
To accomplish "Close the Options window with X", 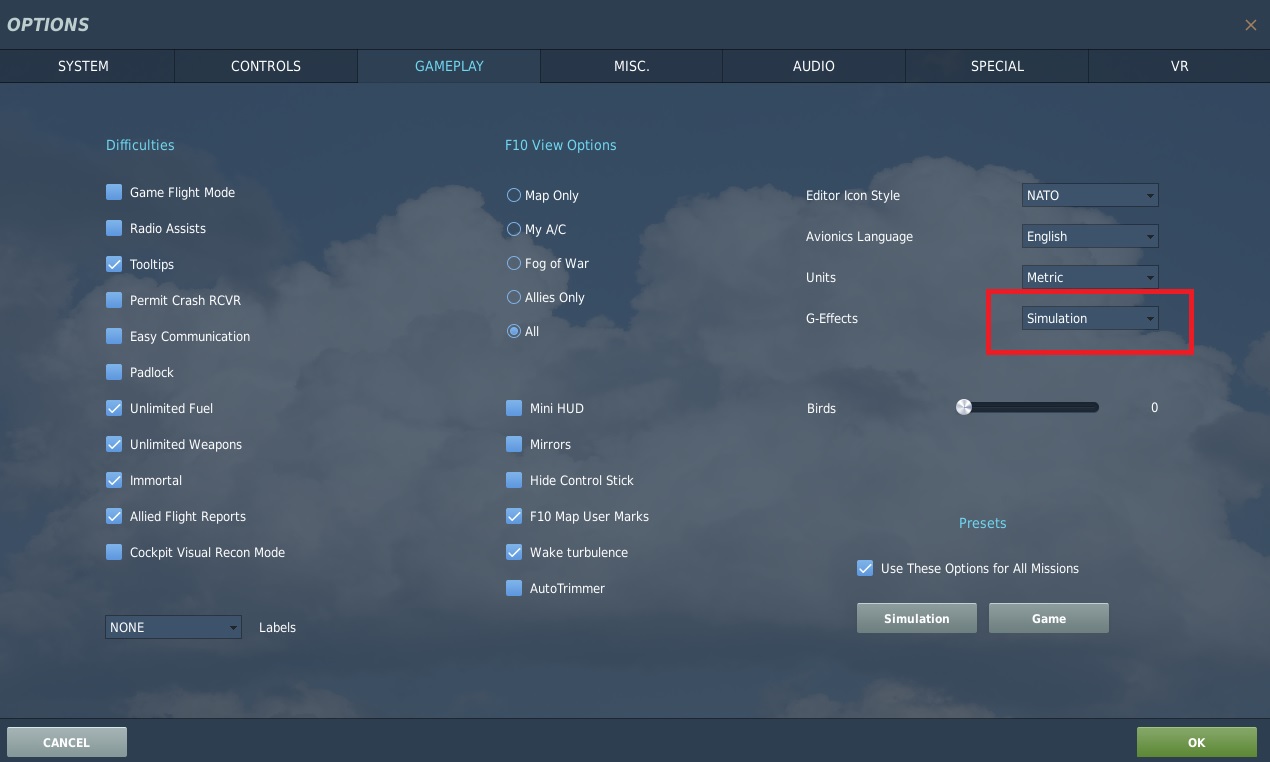I will tap(1250, 25).
